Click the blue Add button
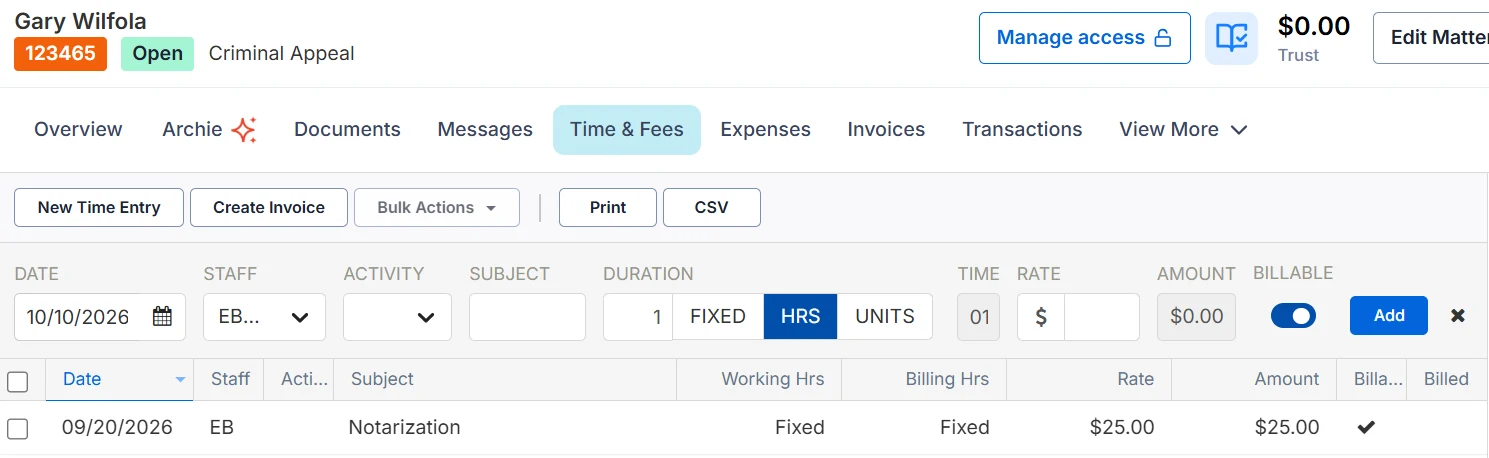1489x458 pixels. point(1389,315)
